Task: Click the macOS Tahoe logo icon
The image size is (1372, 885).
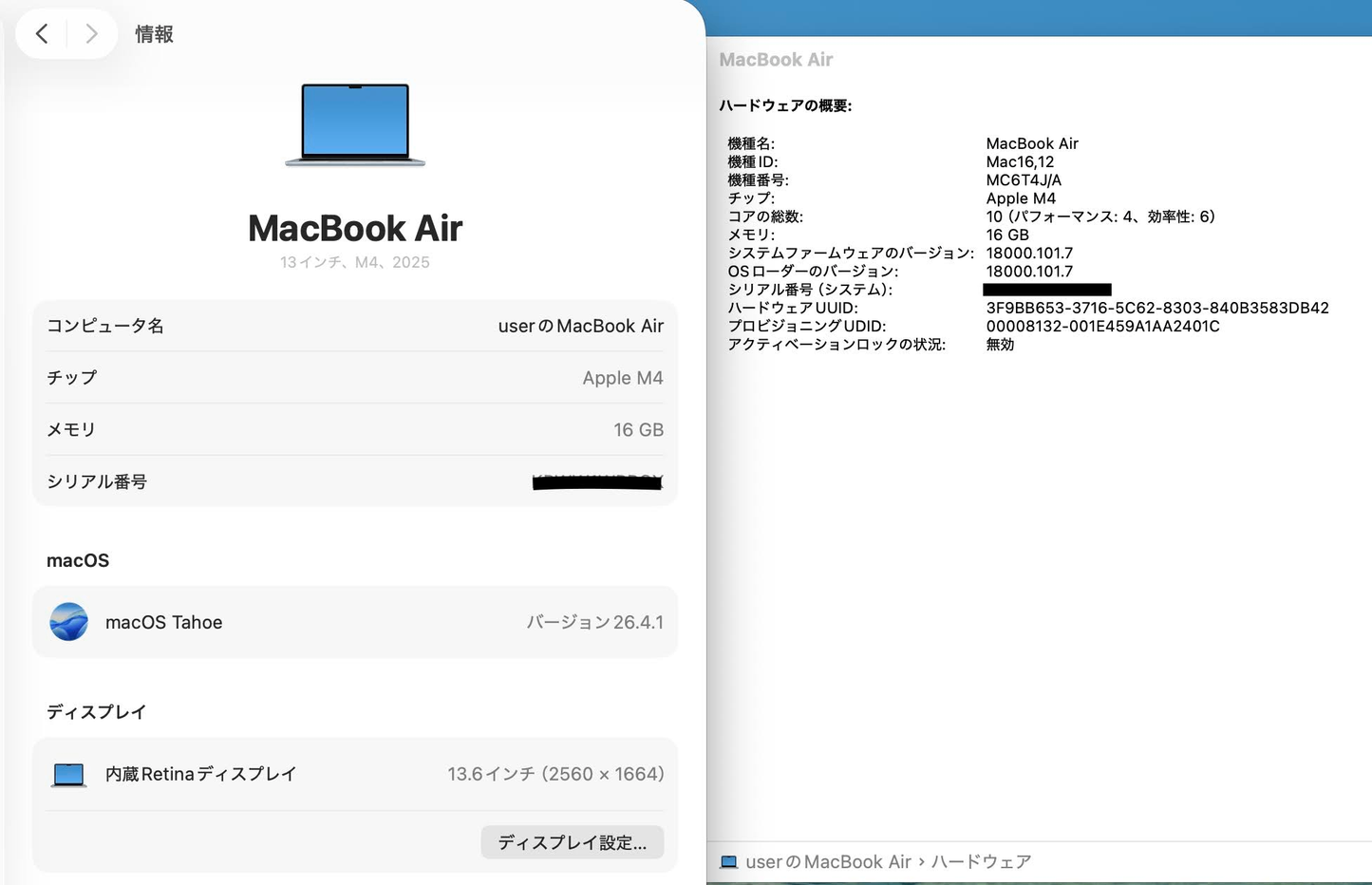Action: (68, 622)
